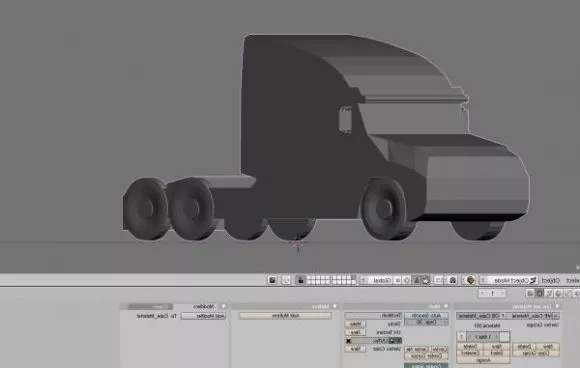Viewport: 580px width, 368px height.
Task: Click the Add Modifier button
Action: [x=203, y=316]
